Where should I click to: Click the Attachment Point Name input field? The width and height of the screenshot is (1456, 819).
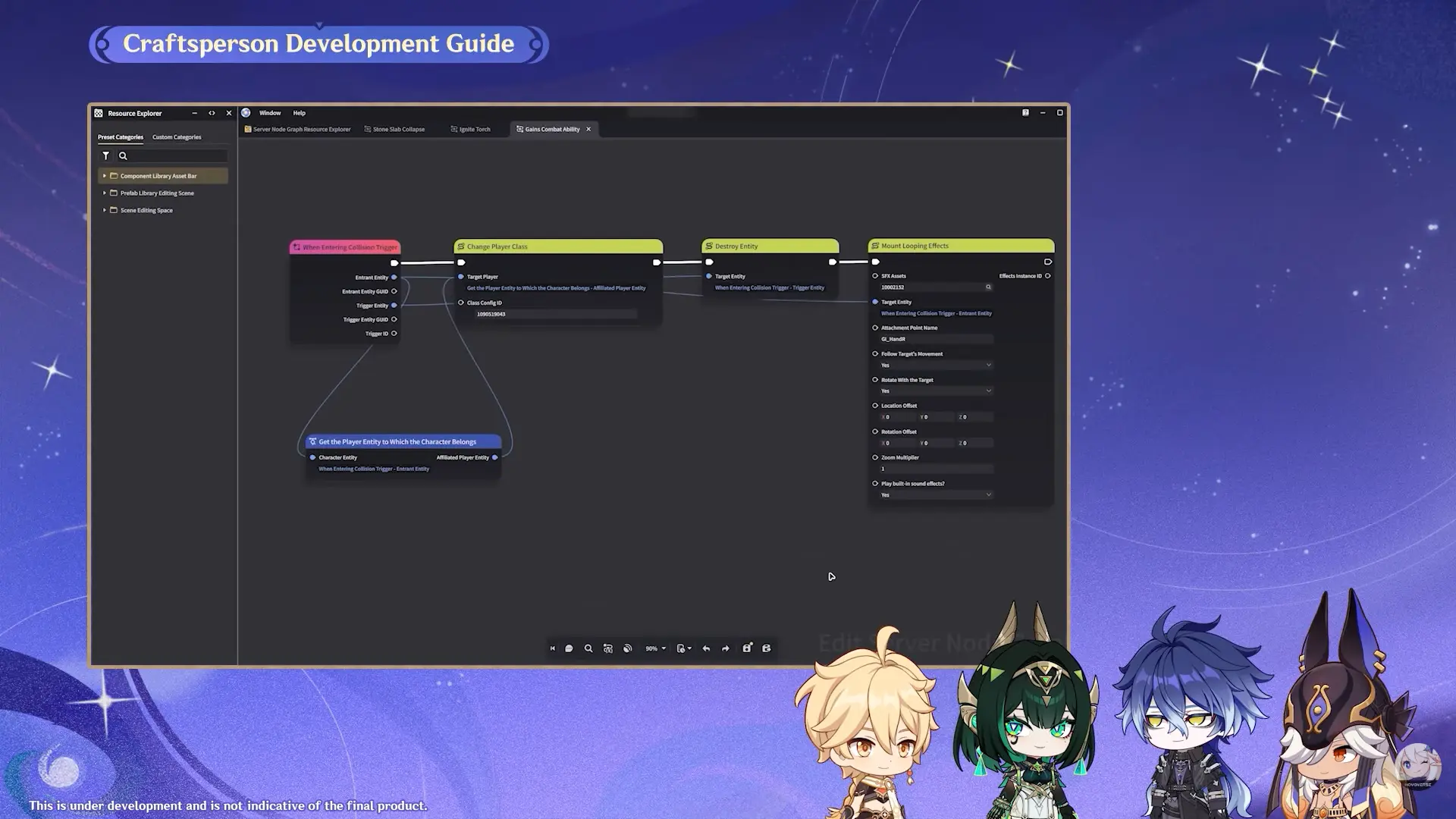pos(937,339)
